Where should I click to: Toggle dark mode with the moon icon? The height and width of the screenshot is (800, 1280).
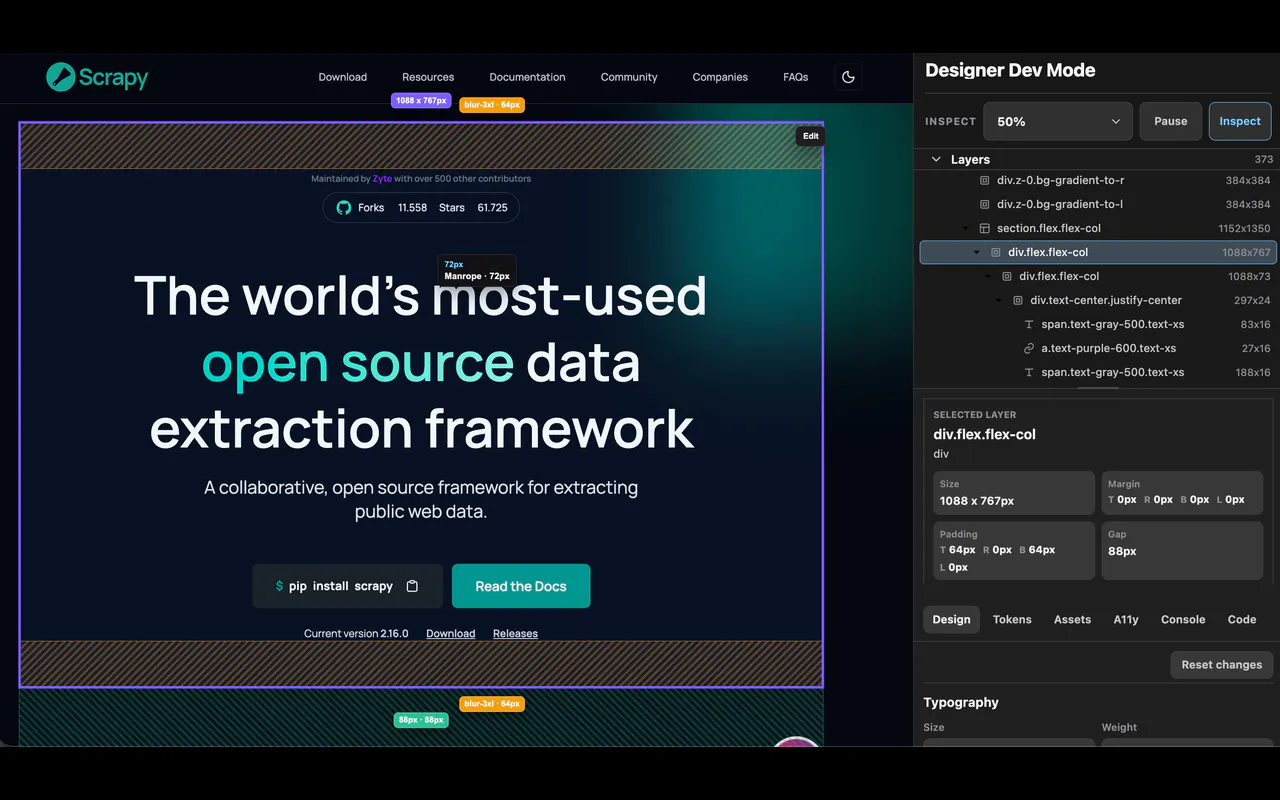[848, 77]
